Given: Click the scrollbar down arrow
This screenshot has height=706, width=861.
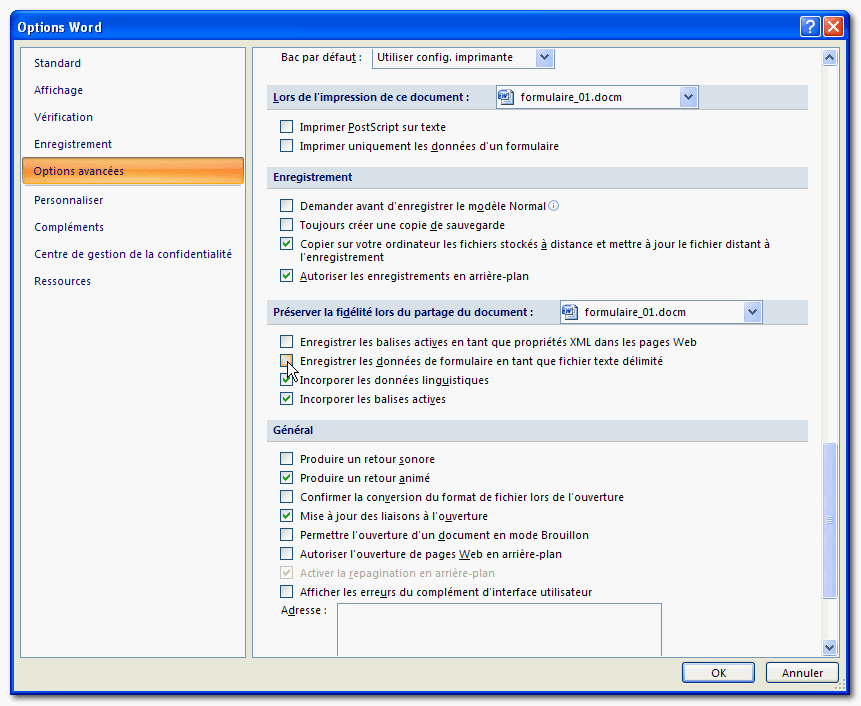Looking at the screenshot, I should point(829,647).
